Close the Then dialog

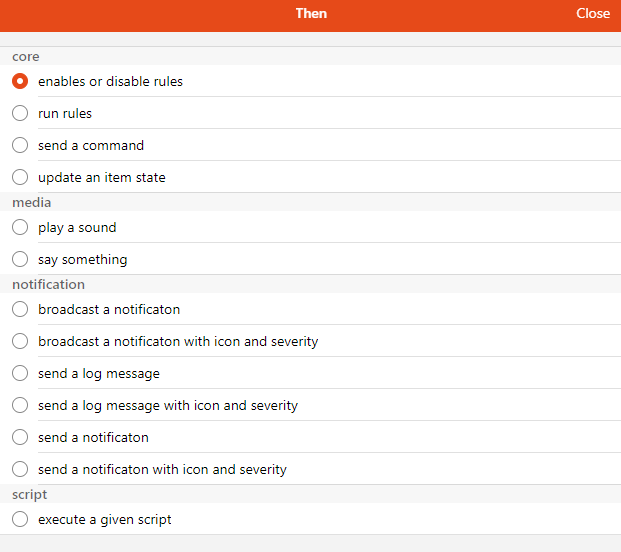pyautogui.click(x=593, y=13)
